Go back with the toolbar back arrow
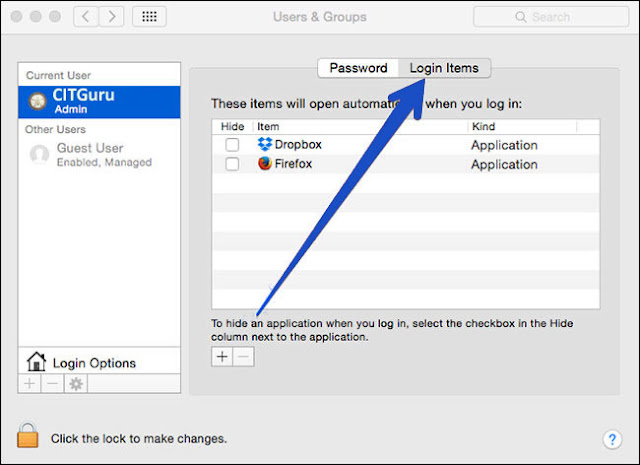Viewport: 640px width, 465px height. coord(87,17)
